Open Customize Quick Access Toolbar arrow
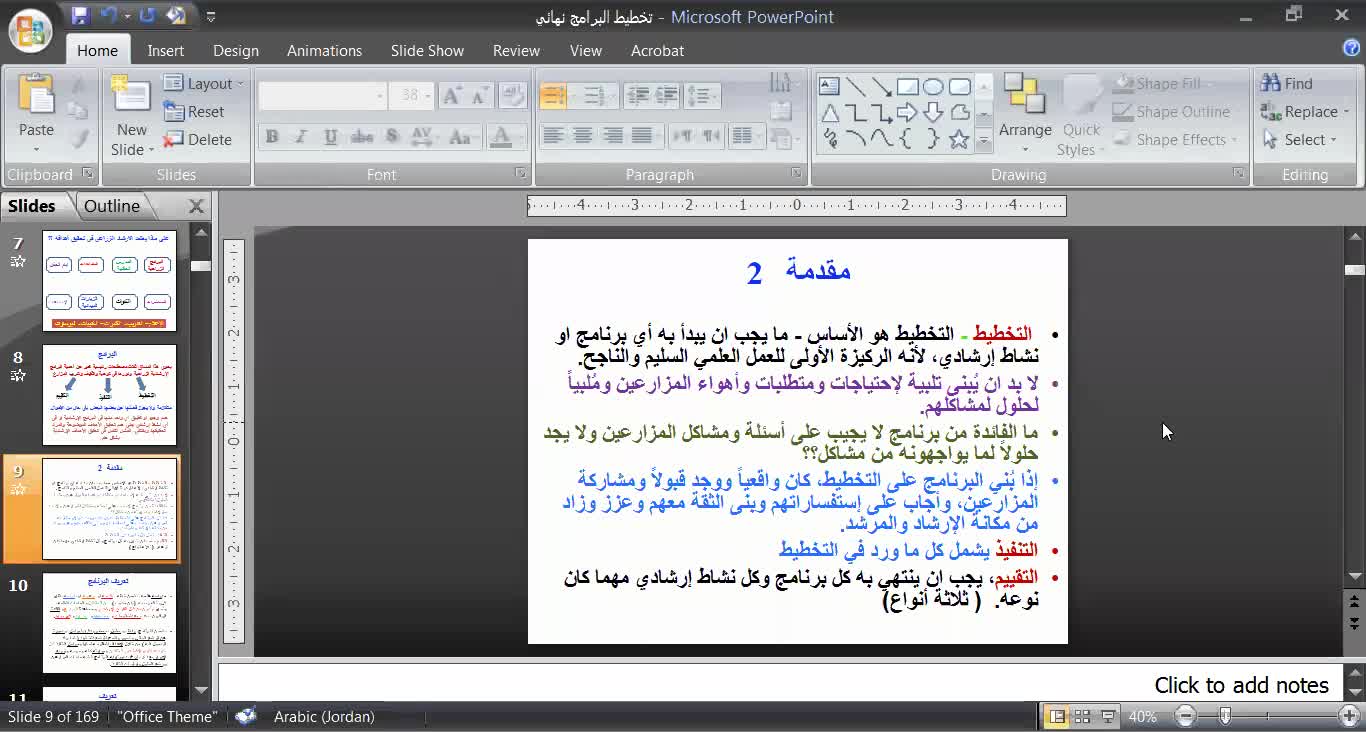The height and width of the screenshot is (732, 1366). click(211, 17)
